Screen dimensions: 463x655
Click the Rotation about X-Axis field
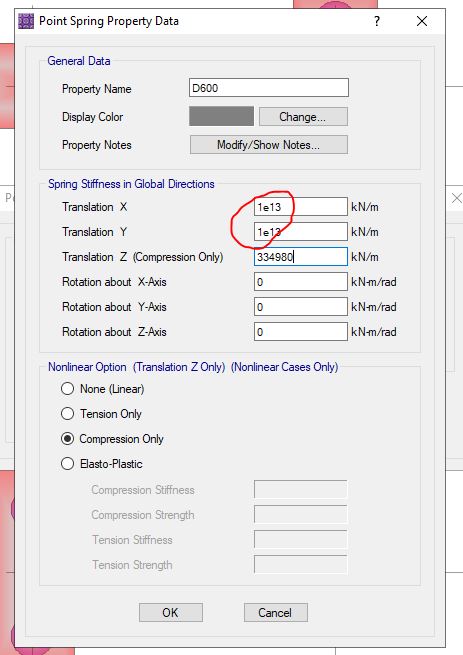(300, 282)
